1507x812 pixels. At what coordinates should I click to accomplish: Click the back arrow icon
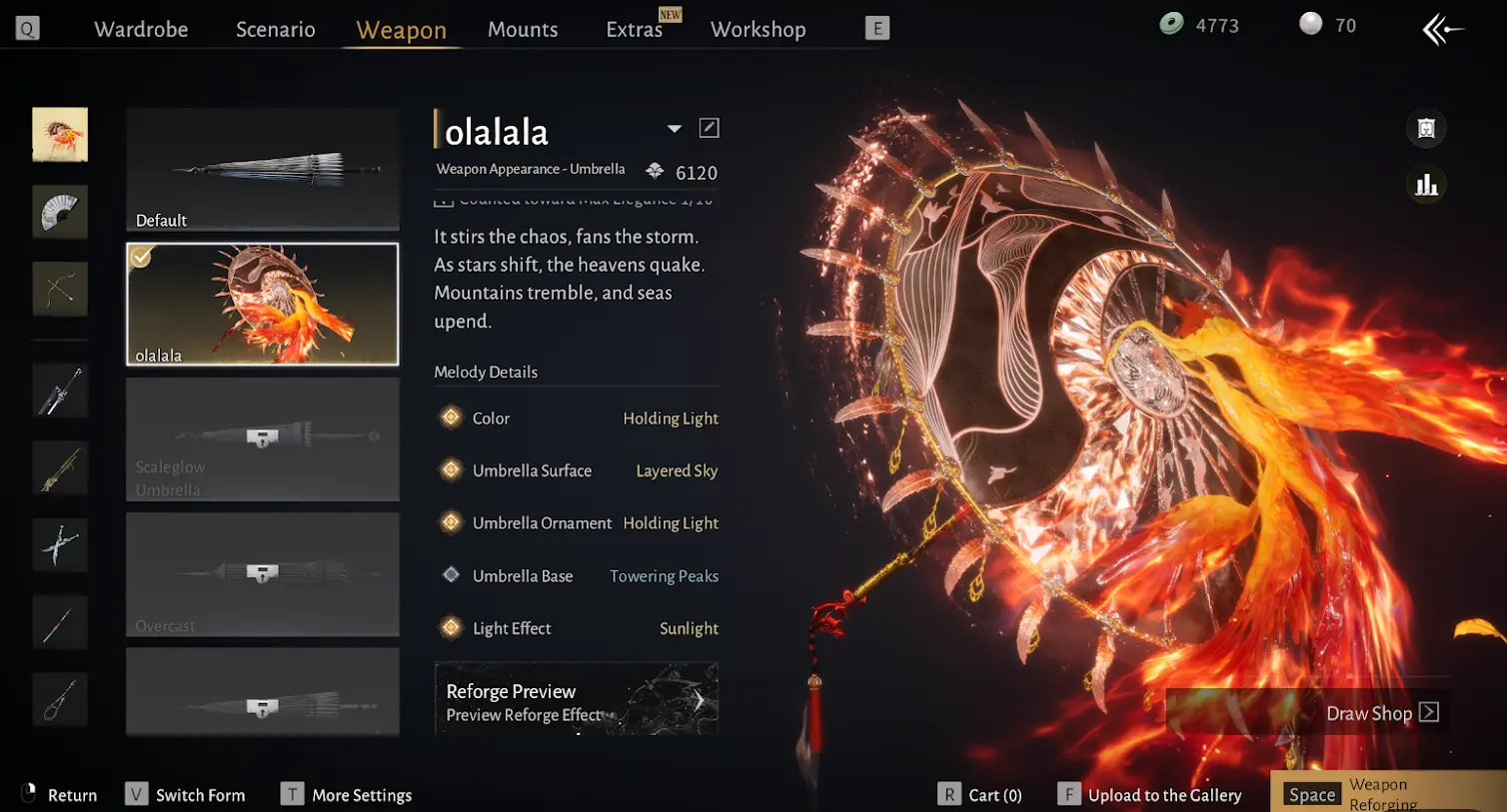coord(1442,29)
